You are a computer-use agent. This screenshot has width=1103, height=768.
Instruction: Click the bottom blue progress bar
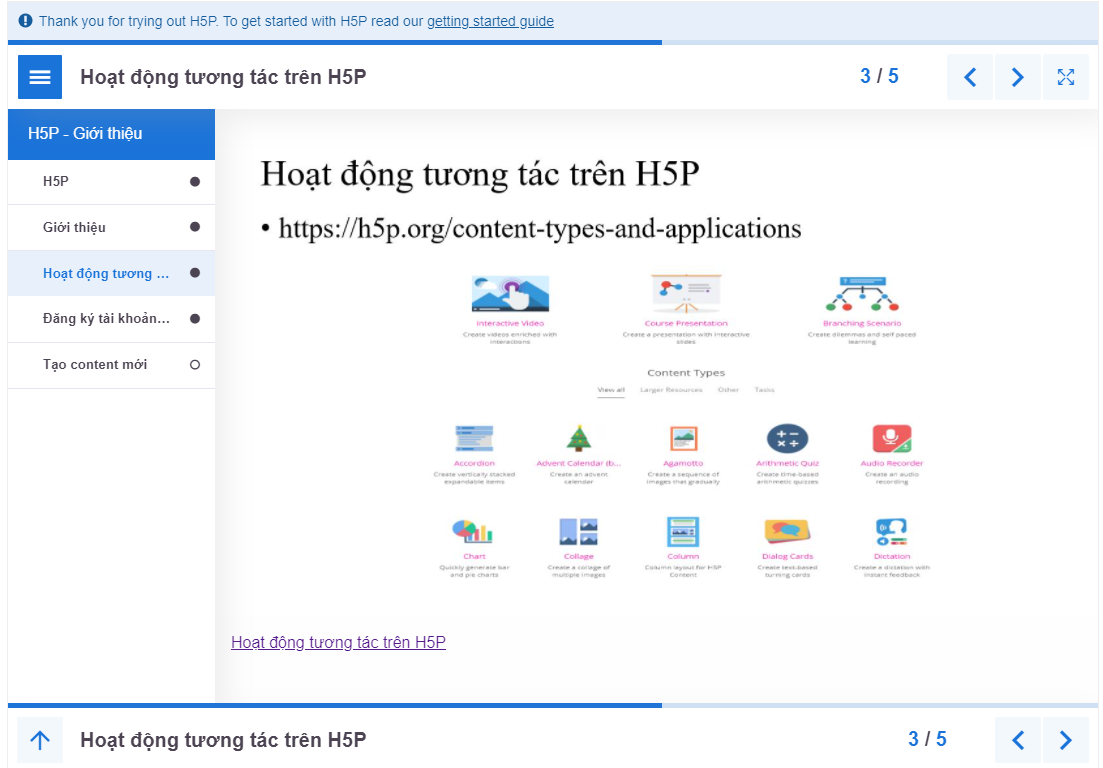point(335,705)
